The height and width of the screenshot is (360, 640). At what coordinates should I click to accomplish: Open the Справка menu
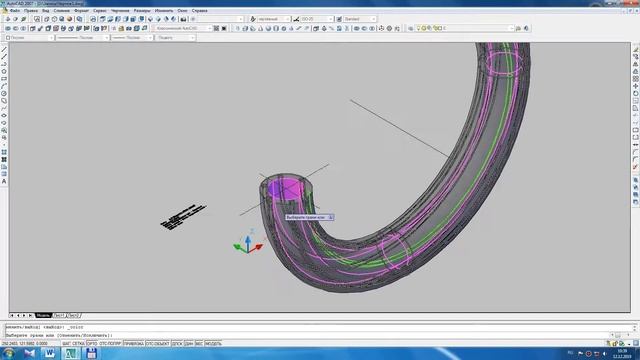click(200, 11)
